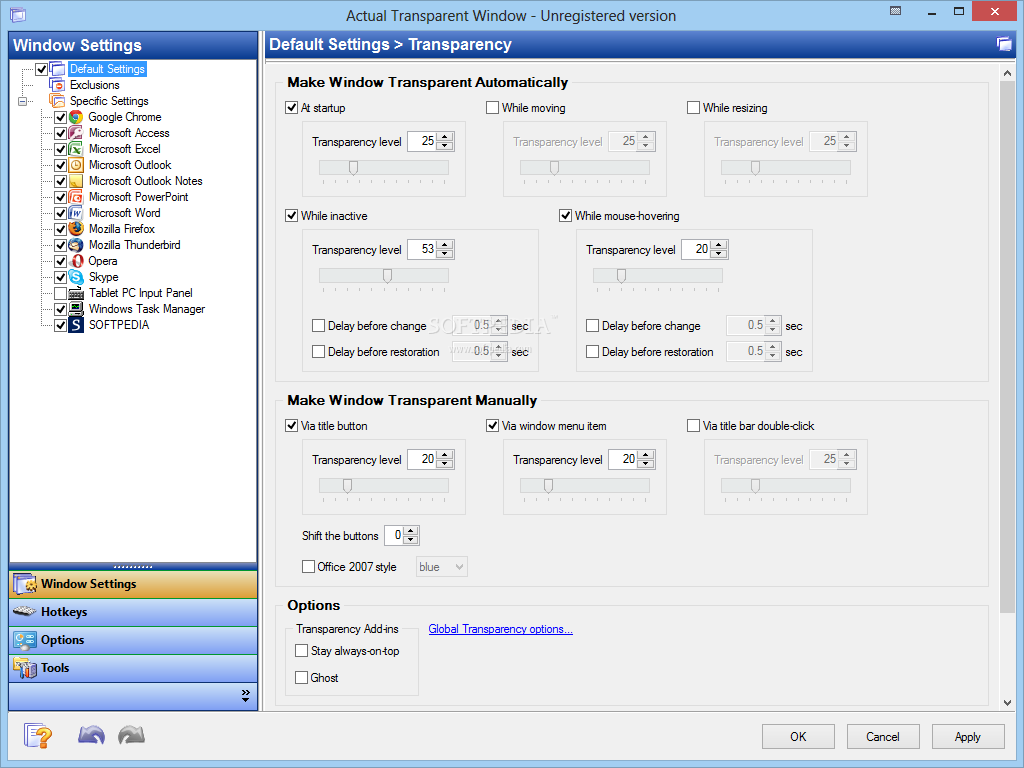This screenshot has width=1024, height=768.
Task: Click the redo arrow icon at bottom
Action: click(131, 735)
